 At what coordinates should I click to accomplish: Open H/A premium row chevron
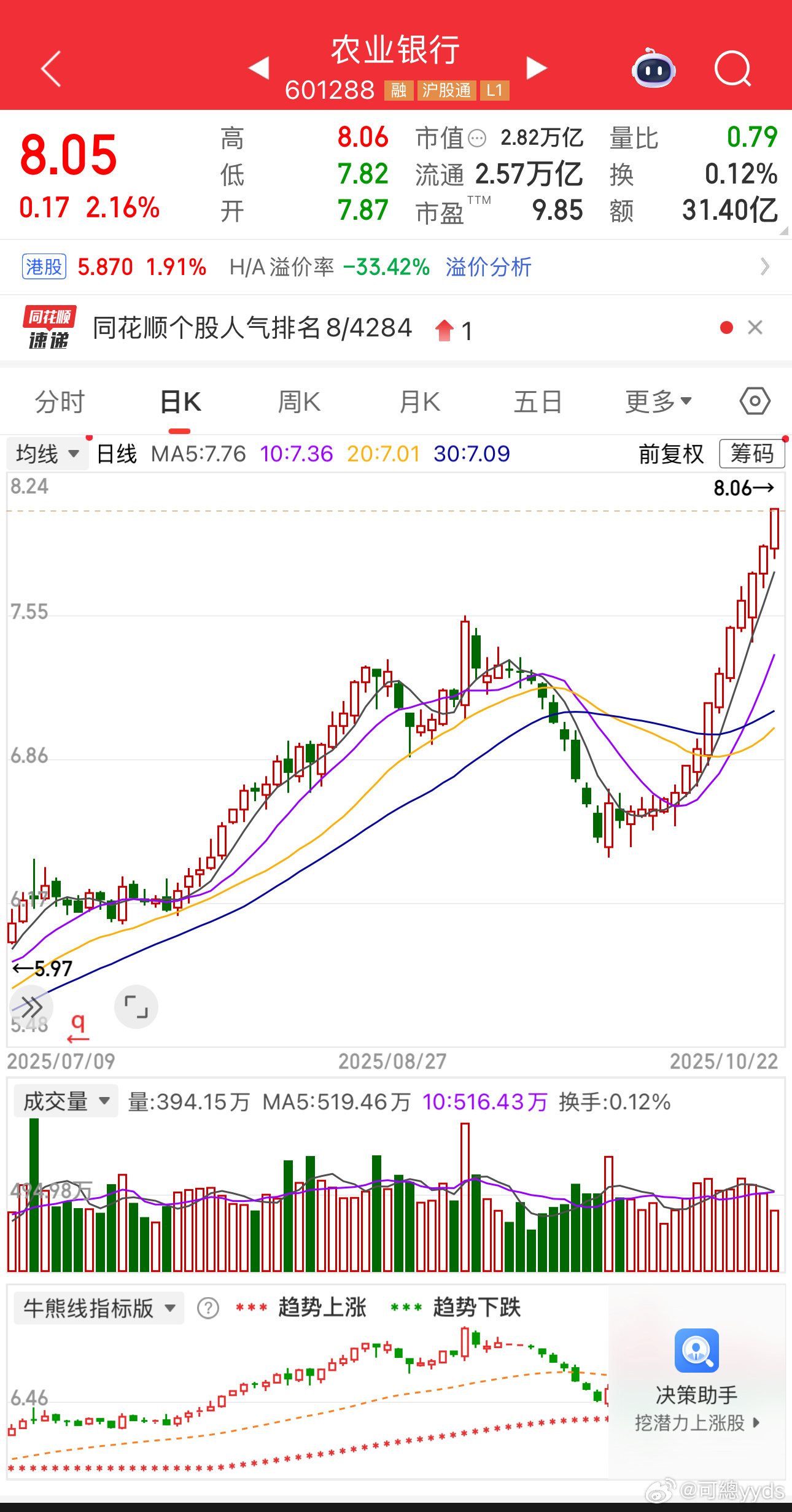point(764,267)
